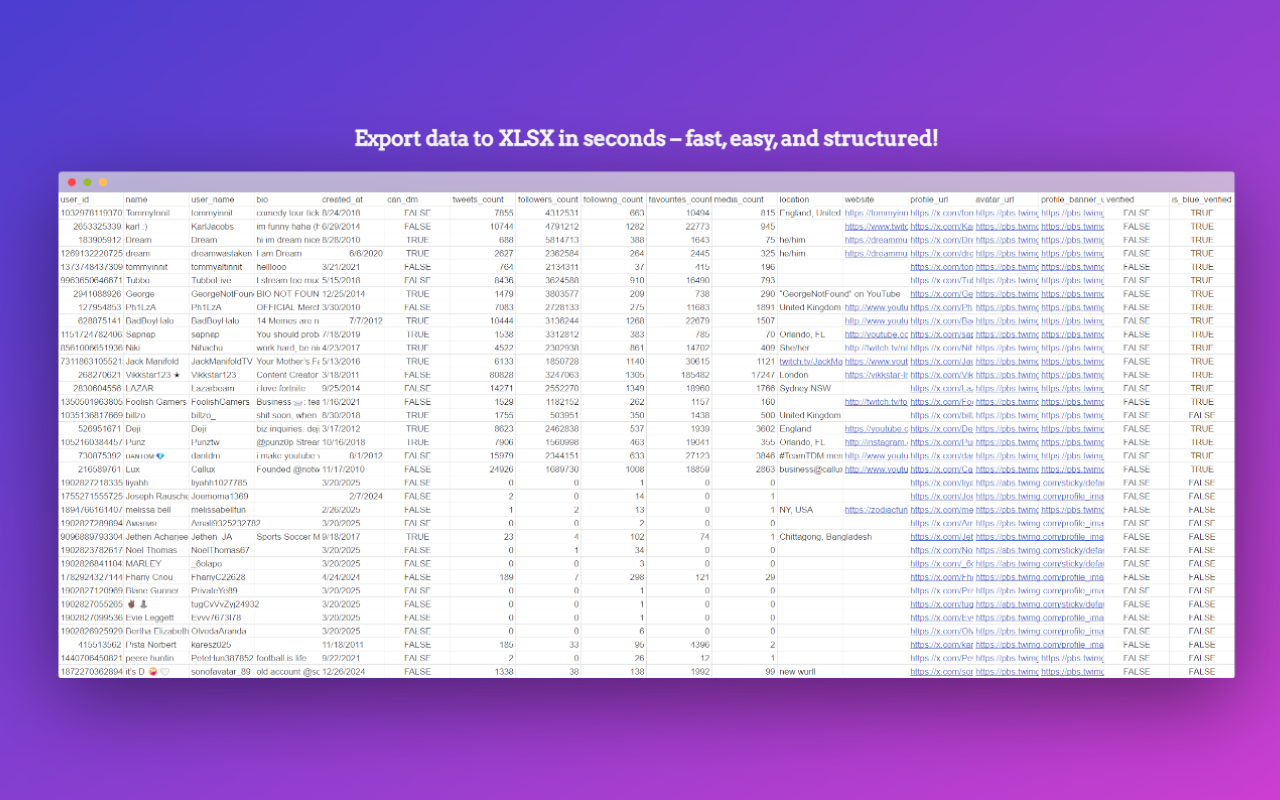The height and width of the screenshot is (800, 1280).
Task: Select the location cell "GeorgeNotFound" on YouTube
Action: (810, 294)
